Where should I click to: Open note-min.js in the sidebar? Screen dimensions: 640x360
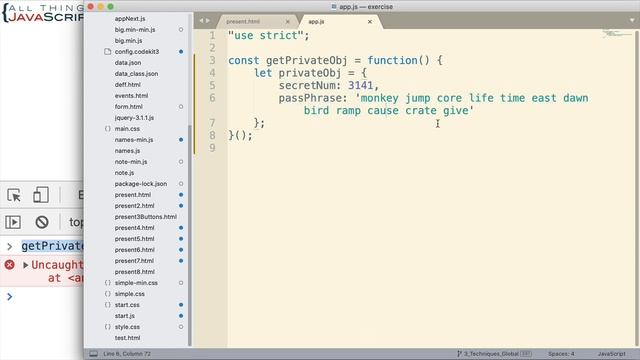pyautogui.click(x=131, y=162)
